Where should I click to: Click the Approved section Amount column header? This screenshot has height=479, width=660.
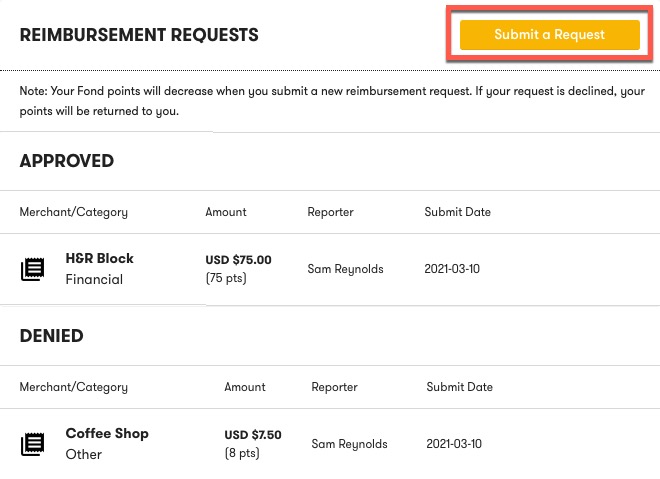(x=226, y=212)
